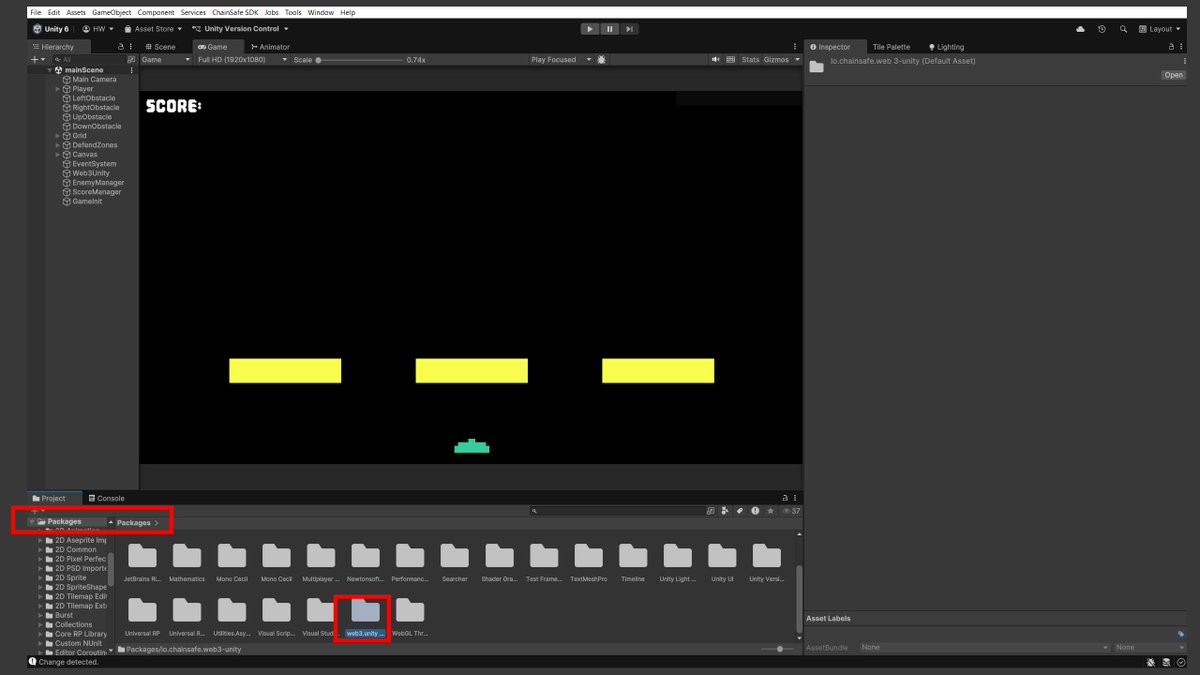This screenshot has width=1200, height=675.
Task: Open the ChainSafe SDK menu
Action: point(235,12)
